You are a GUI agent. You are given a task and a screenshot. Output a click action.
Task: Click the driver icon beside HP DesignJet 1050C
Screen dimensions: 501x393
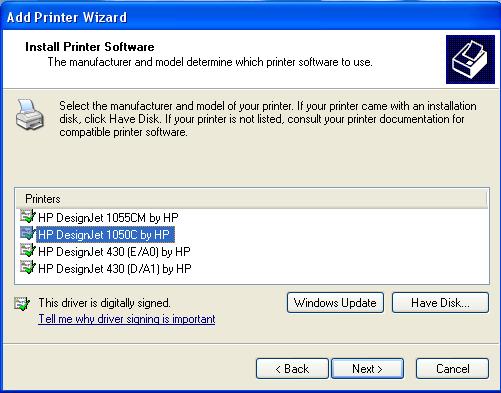pyautogui.click(x=28, y=234)
